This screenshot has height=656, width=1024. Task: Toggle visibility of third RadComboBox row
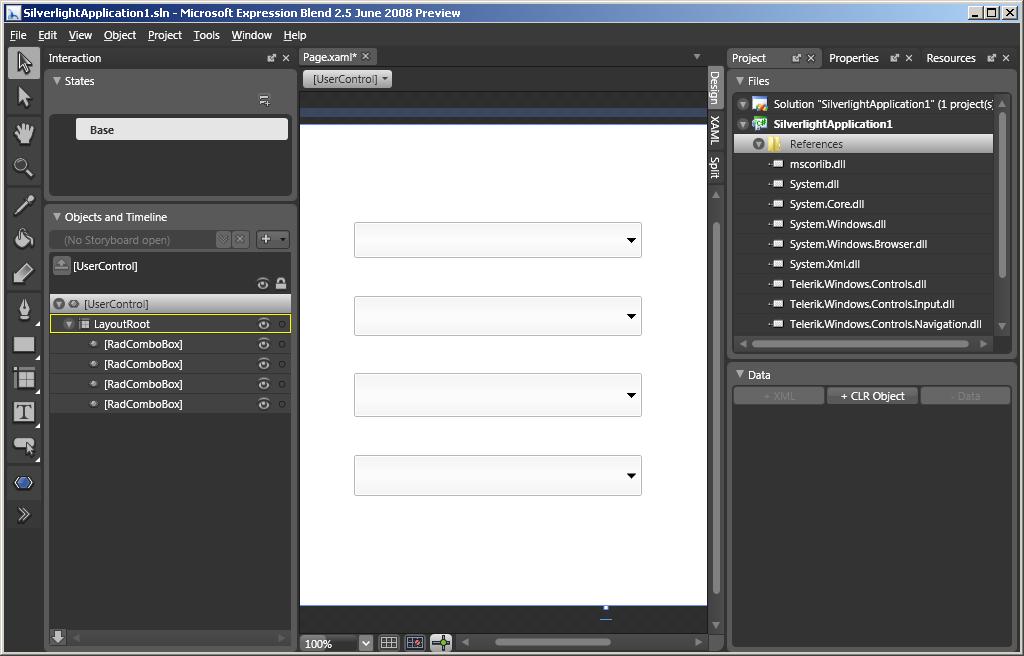(x=264, y=384)
